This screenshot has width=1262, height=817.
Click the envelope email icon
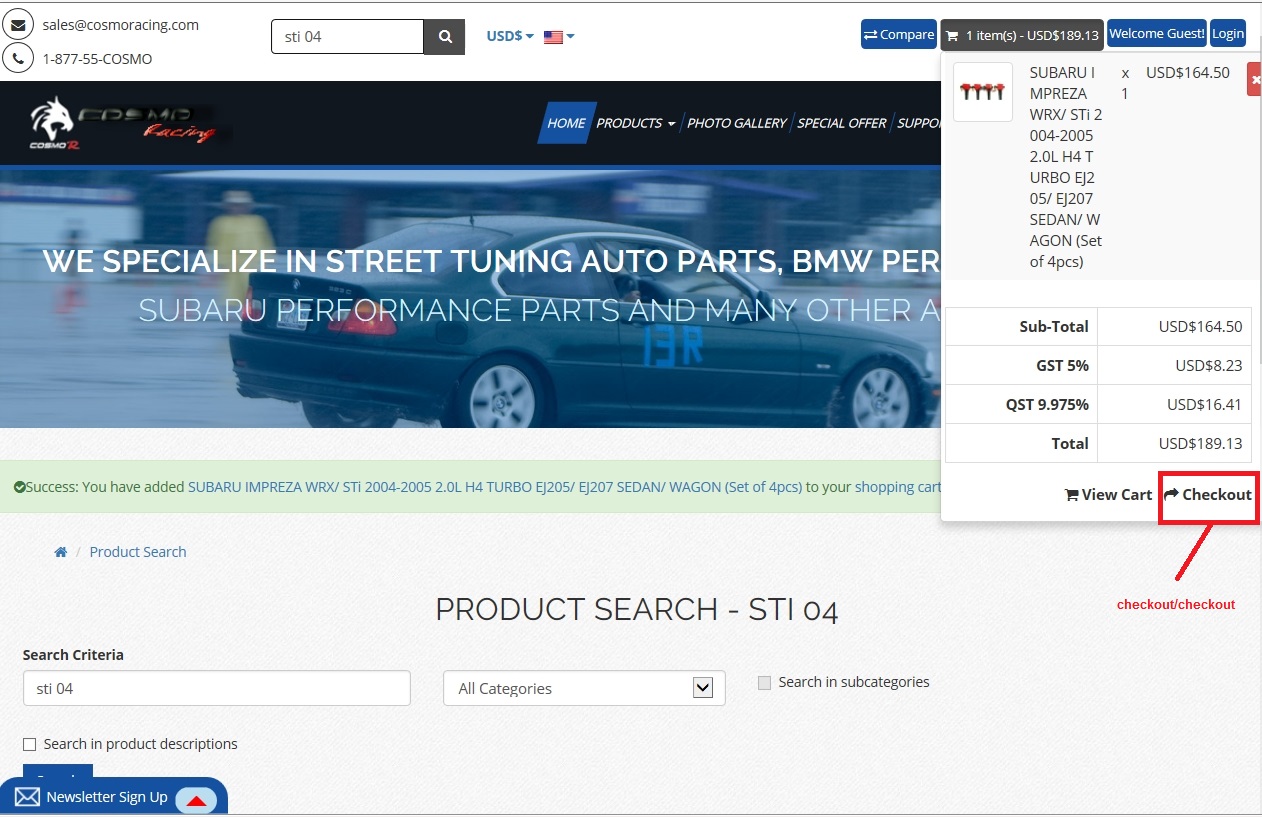coord(19,25)
